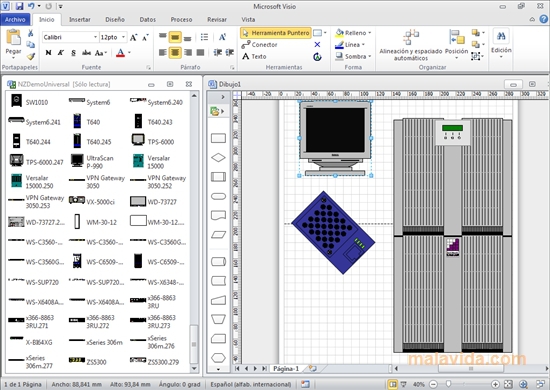Click the parallelogram shape in quick shapes strip
The height and width of the screenshot is (390, 550).
(218, 235)
